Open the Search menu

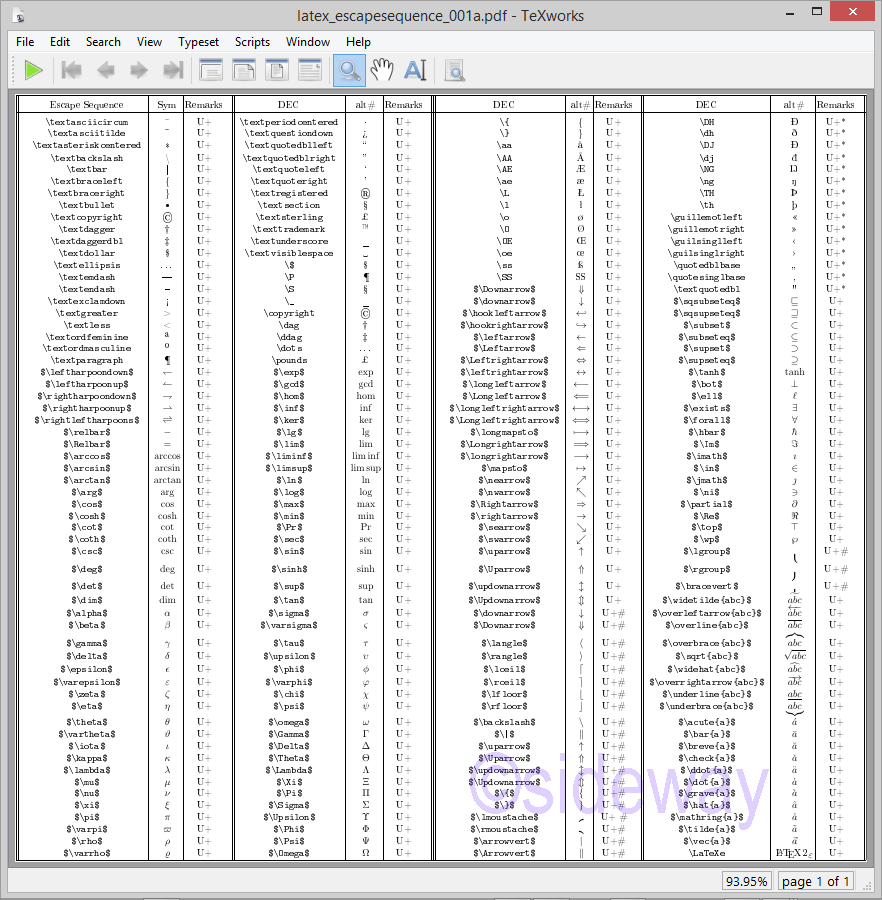tap(103, 42)
